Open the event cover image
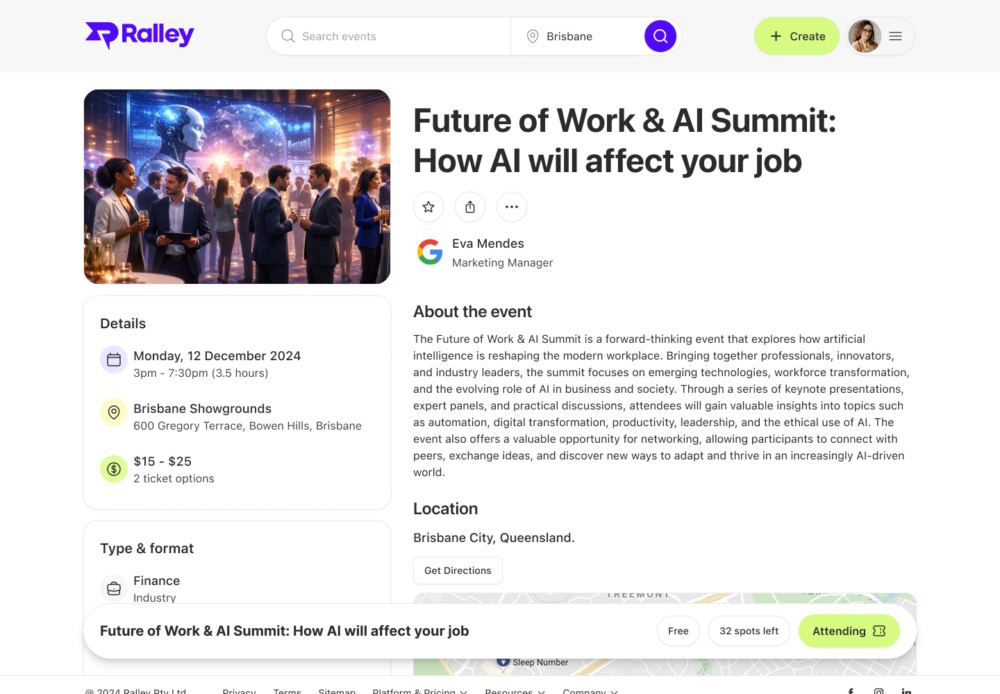The image size is (1000, 694). (x=237, y=187)
